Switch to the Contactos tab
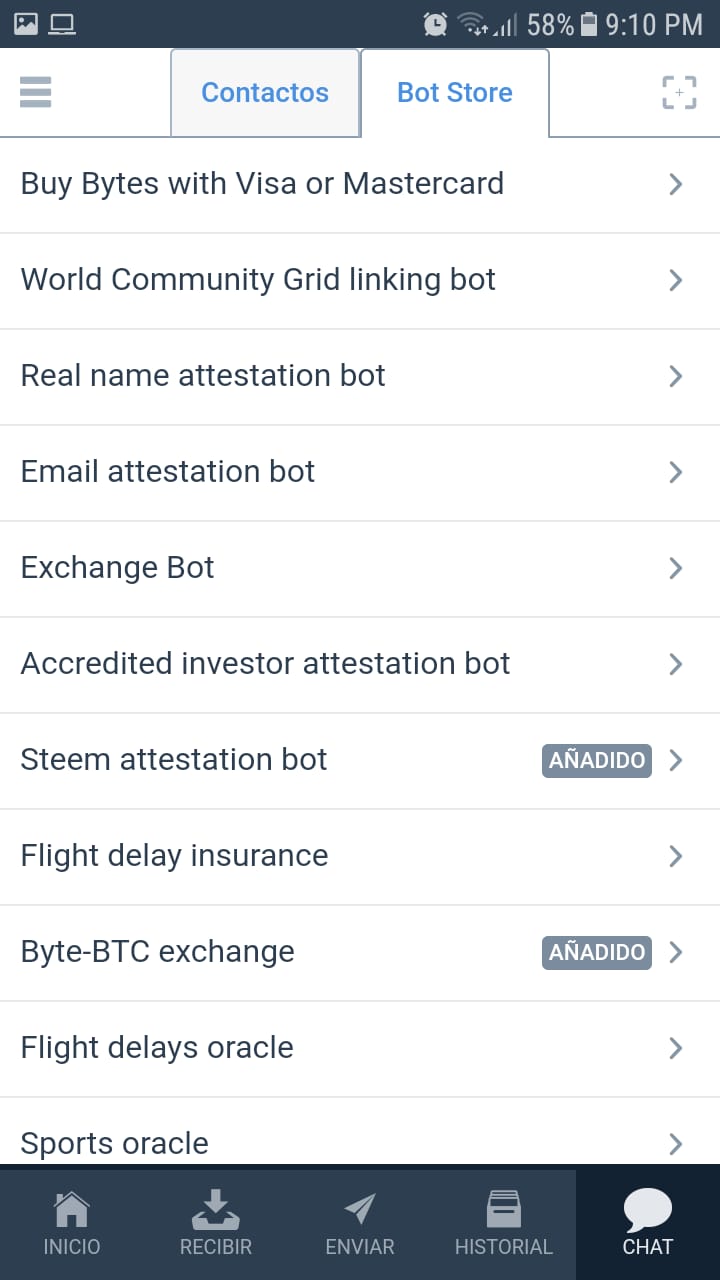 (x=265, y=93)
